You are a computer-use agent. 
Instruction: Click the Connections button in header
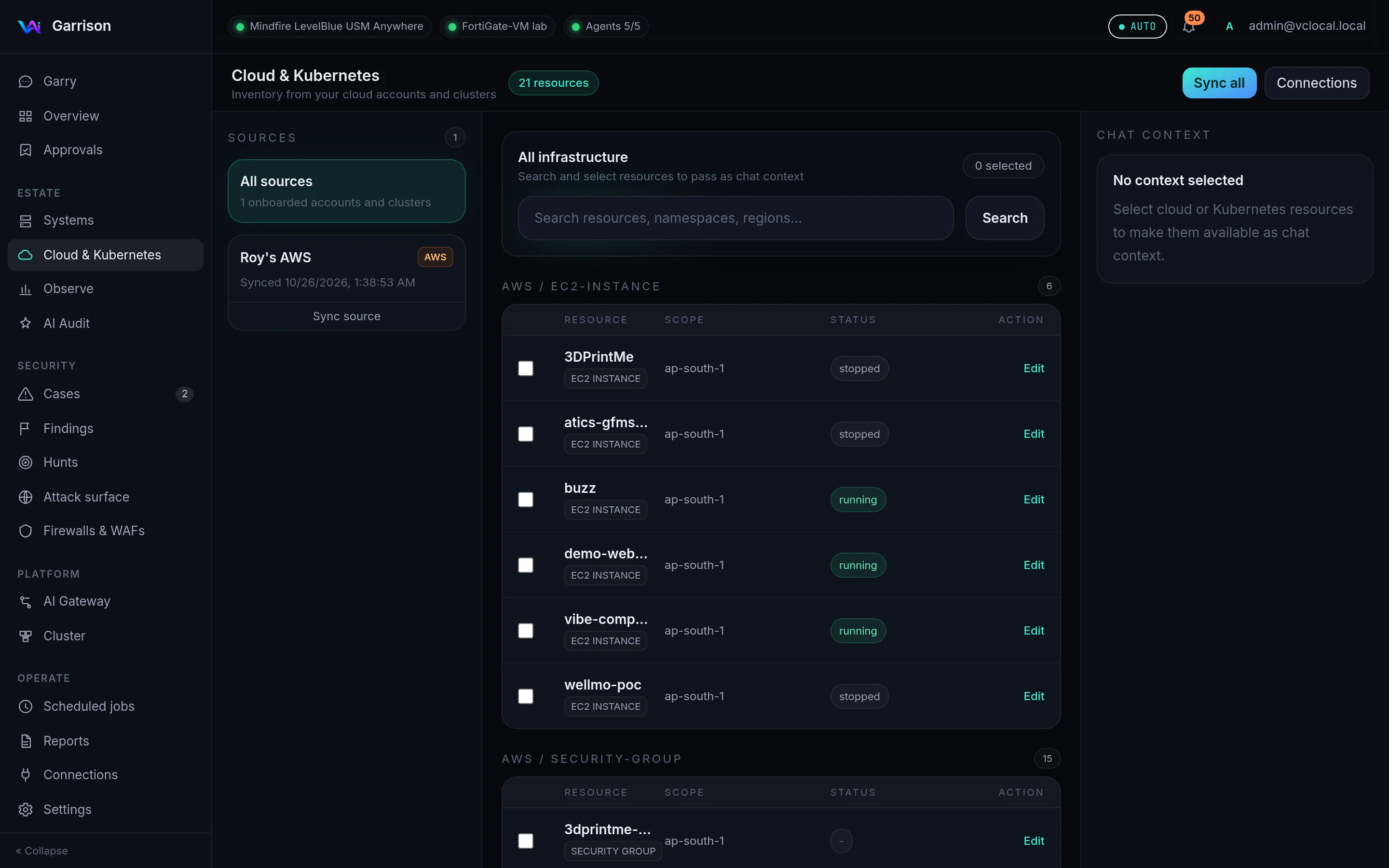[x=1317, y=83]
